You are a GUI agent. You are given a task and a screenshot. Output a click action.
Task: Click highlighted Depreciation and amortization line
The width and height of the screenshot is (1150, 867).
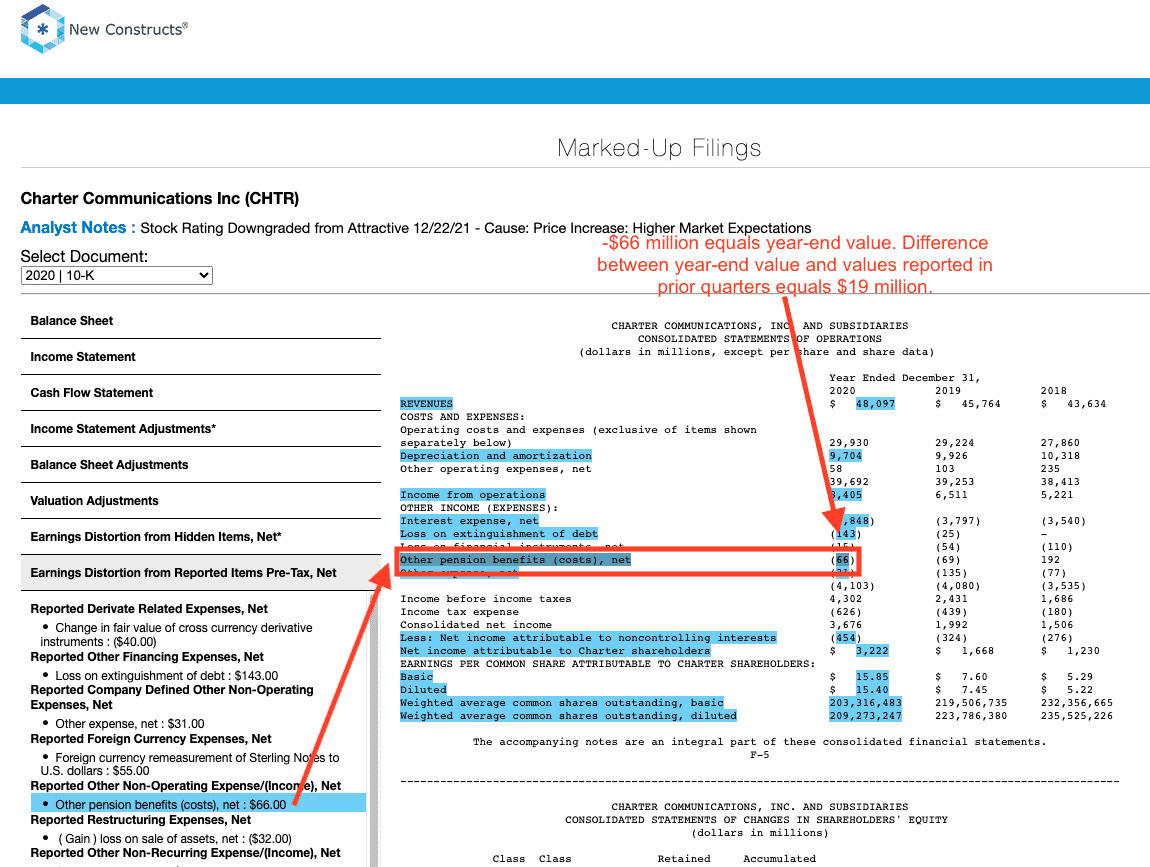pos(496,456)
